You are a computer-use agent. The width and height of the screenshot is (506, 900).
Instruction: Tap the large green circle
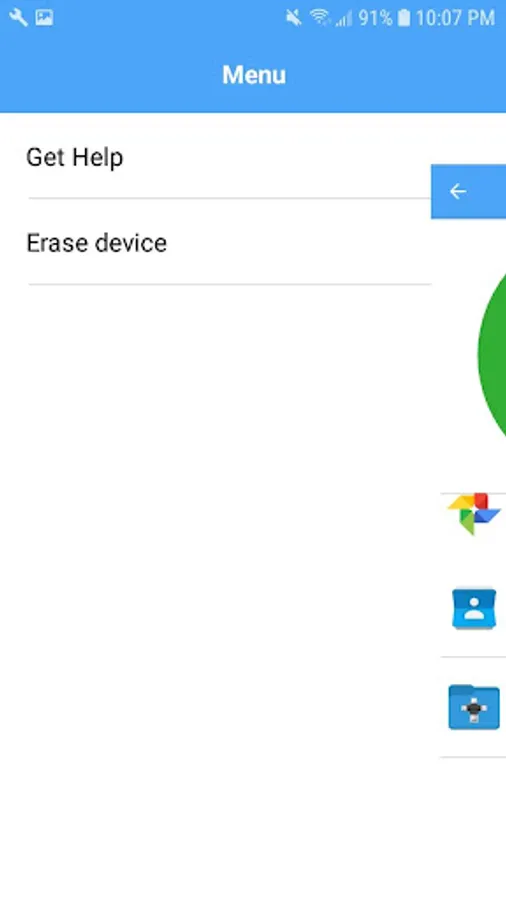tap(492, 352)
